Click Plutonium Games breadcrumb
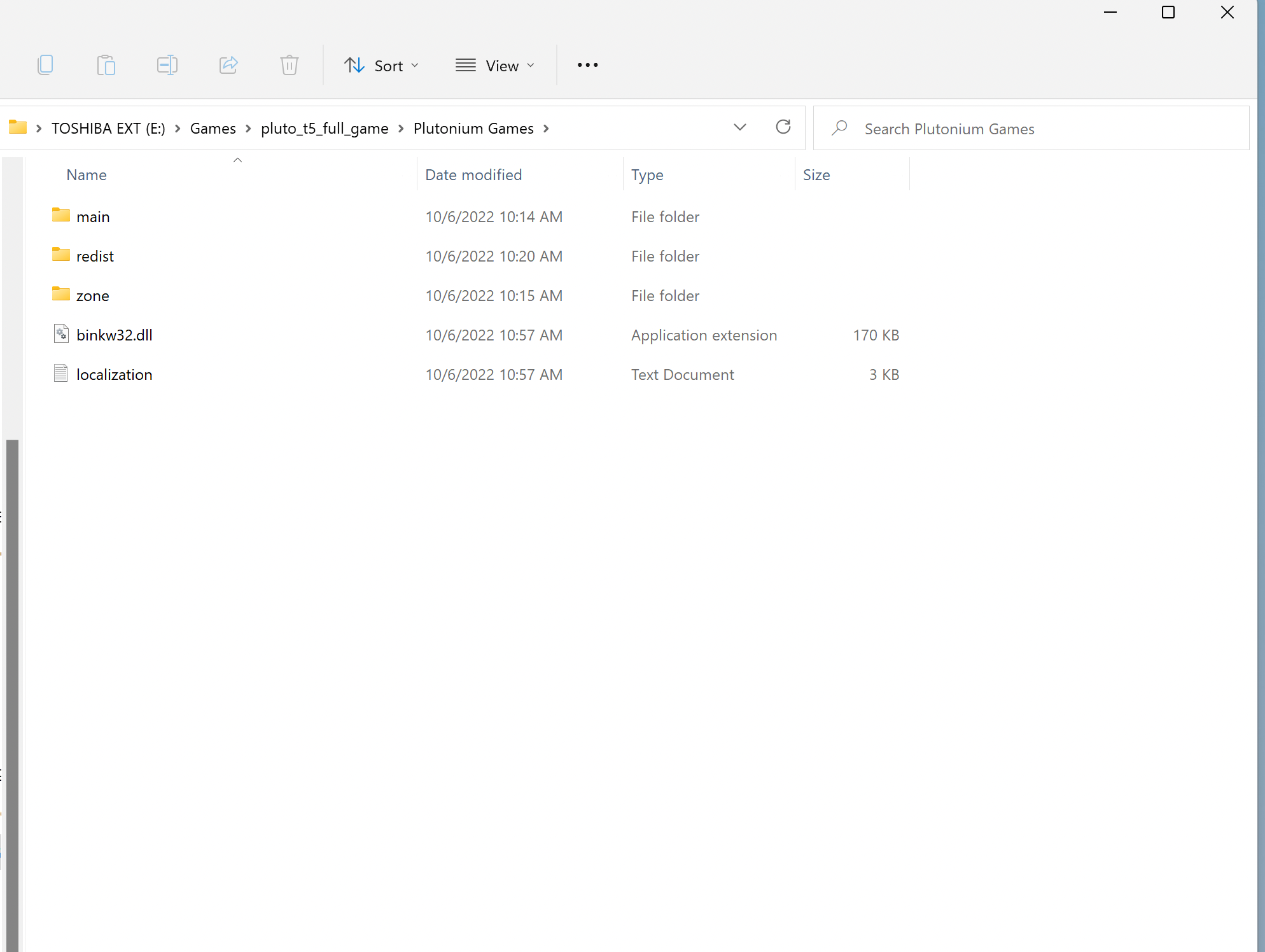 pos(473,129)
